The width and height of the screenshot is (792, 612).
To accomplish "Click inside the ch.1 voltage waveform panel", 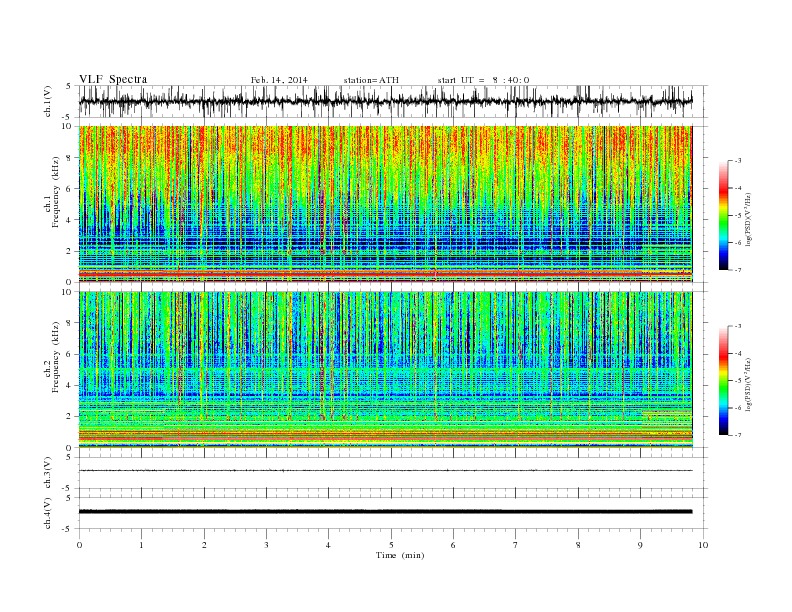I will click(392, 101).
